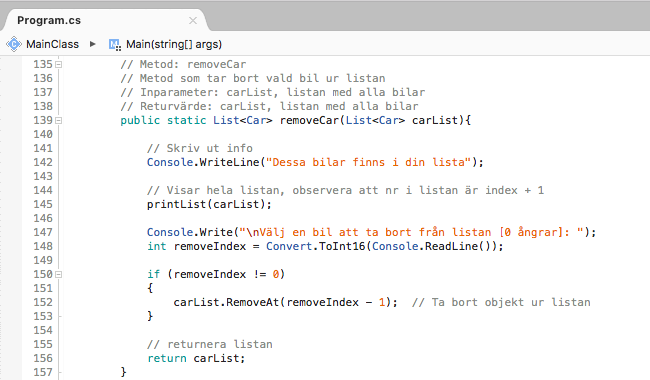Click the method icon beside Main(string[] args)
This screenshot has height=380, width=650.
point(115,44)
